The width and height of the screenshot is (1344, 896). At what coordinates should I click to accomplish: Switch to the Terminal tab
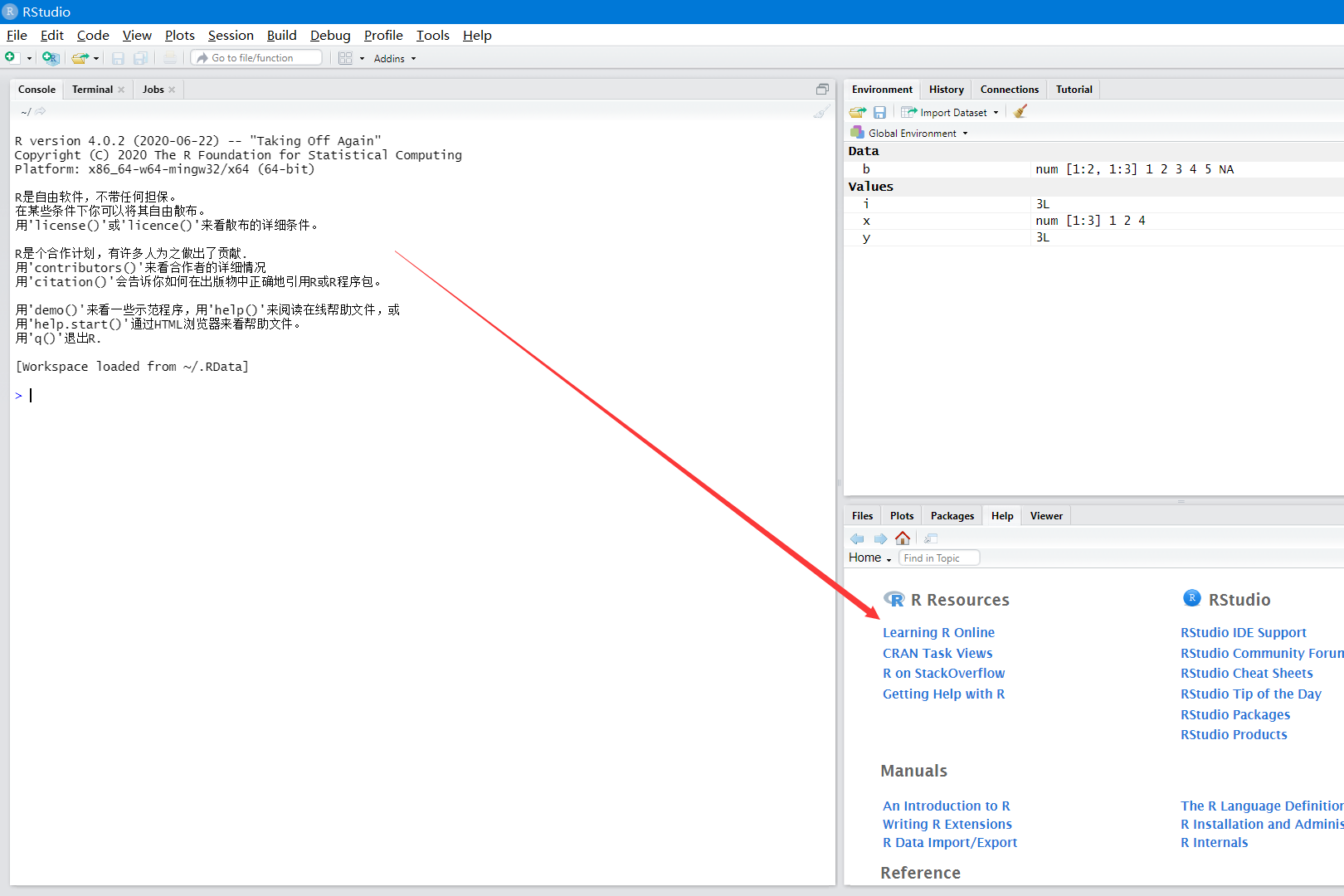[92, 90]
